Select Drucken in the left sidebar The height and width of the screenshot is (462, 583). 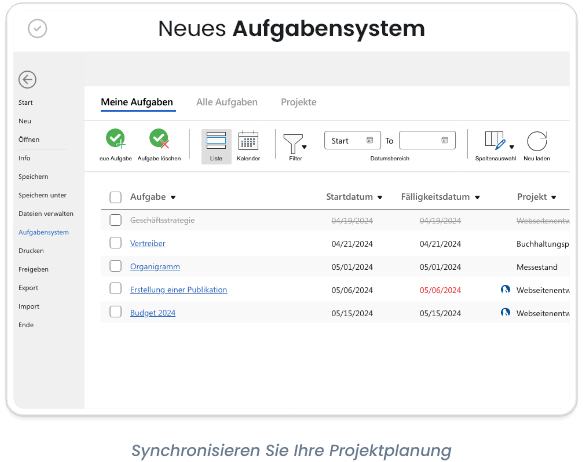point(31,251)
